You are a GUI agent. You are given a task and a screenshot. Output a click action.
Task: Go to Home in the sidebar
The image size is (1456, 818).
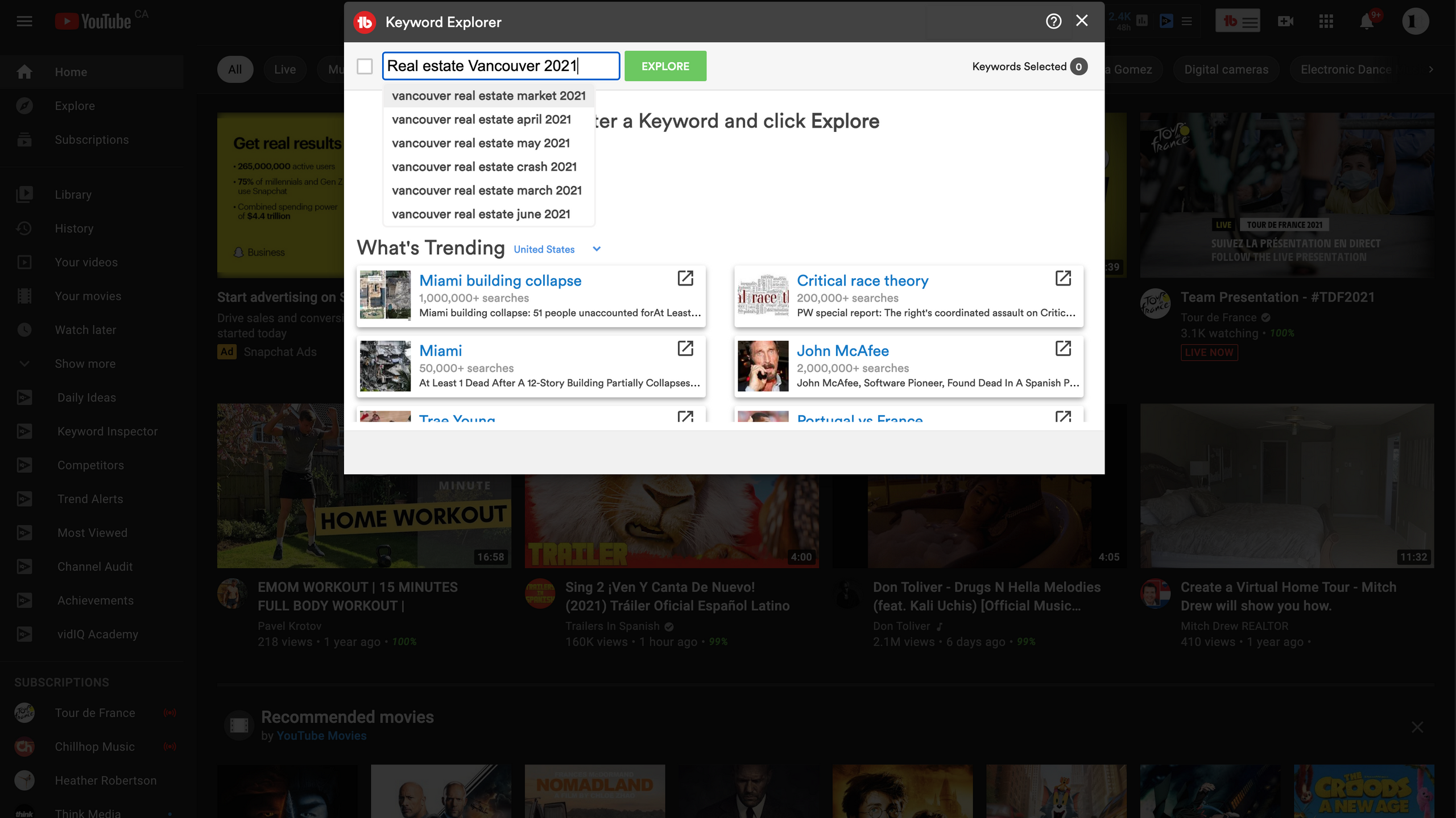pyautogui.click(x=92, y=72)
